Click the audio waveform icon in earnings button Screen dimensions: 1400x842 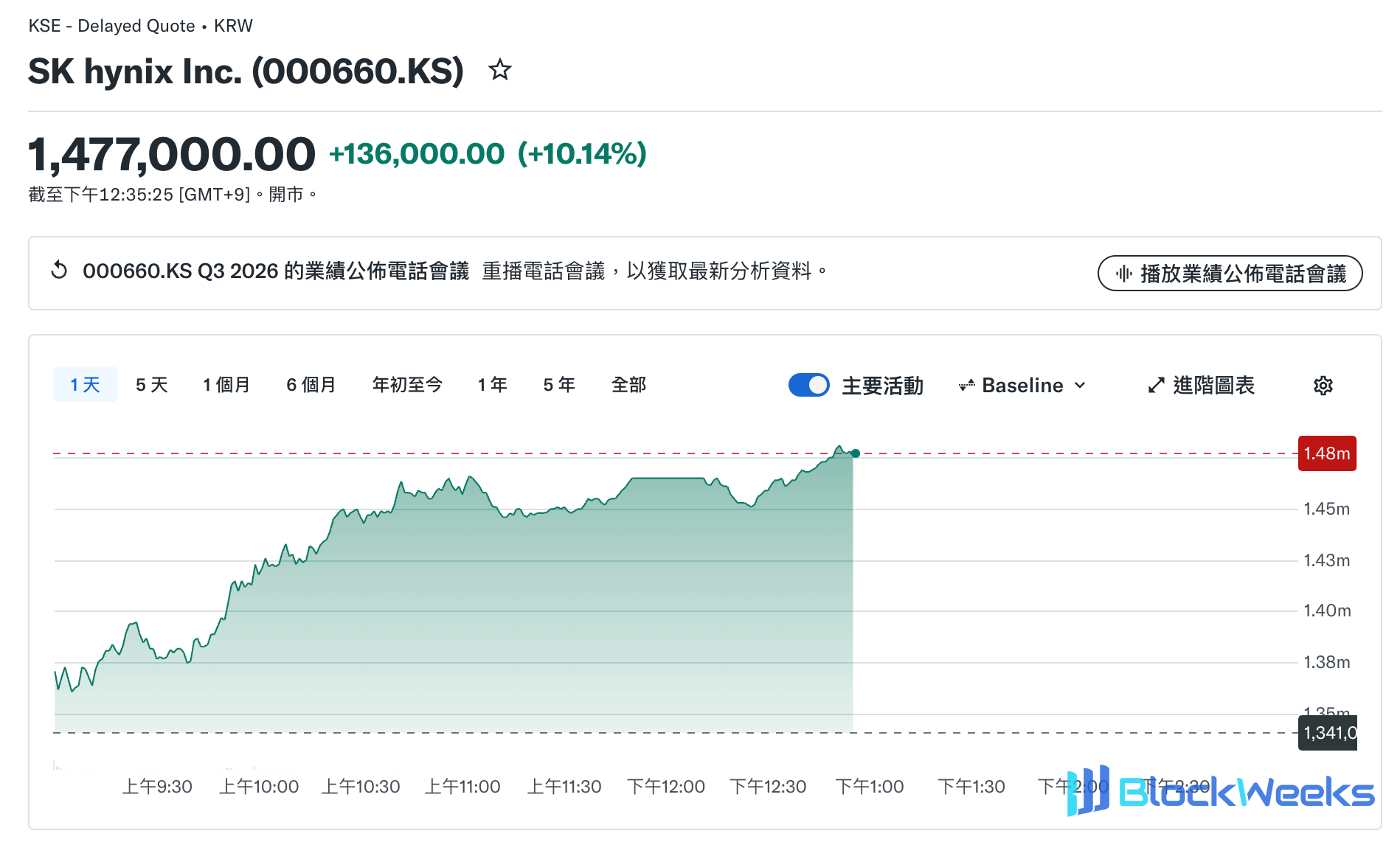point(1123,274)
